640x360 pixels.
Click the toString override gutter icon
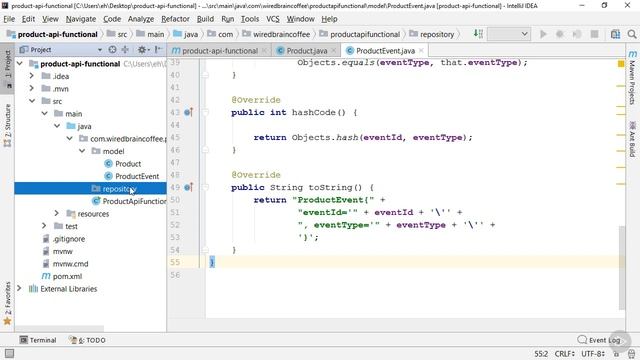click(188, 187)
